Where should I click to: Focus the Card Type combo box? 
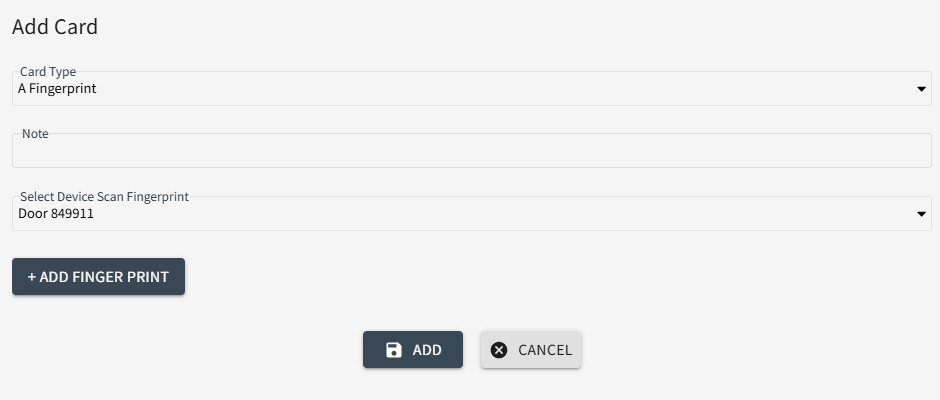[470, 89]
